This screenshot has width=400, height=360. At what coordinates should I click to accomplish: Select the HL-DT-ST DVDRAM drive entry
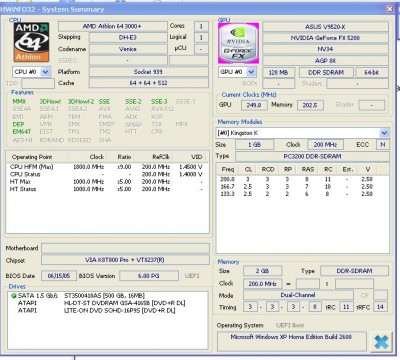[x=102, y=303]
